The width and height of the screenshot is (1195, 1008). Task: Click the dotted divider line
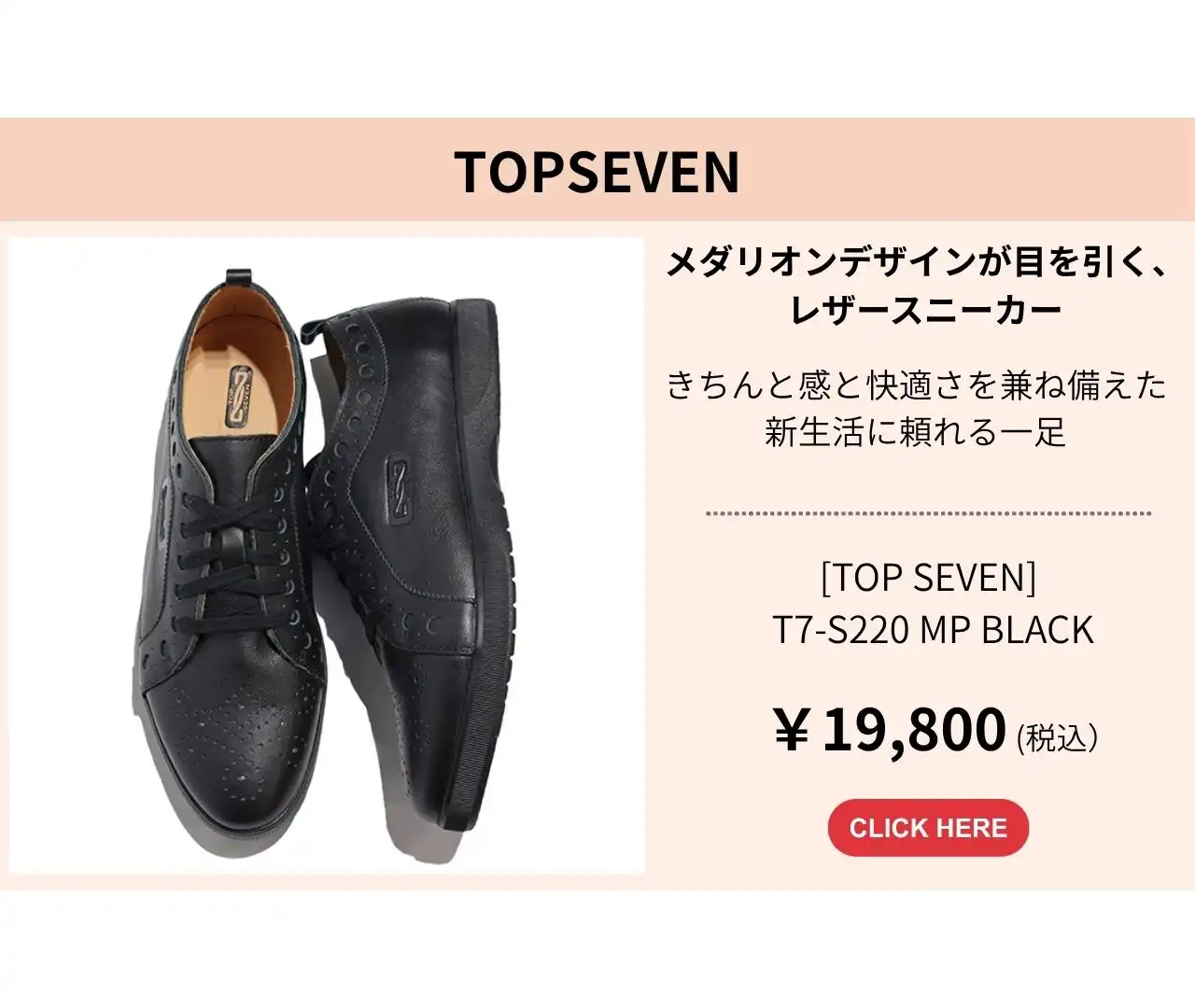(928, 512)
